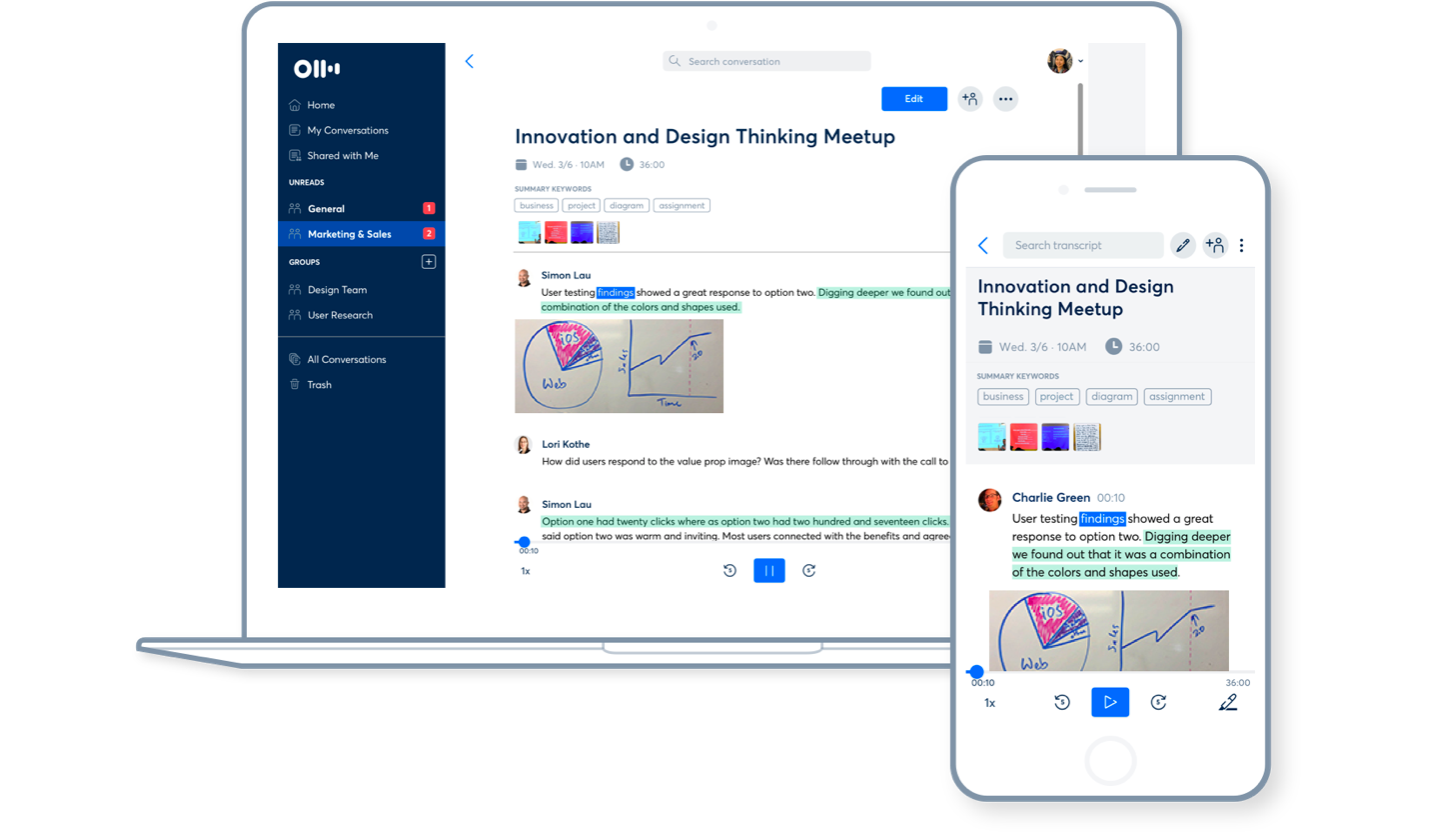Open the whiteboard chart image in transcript

(618, 366)
